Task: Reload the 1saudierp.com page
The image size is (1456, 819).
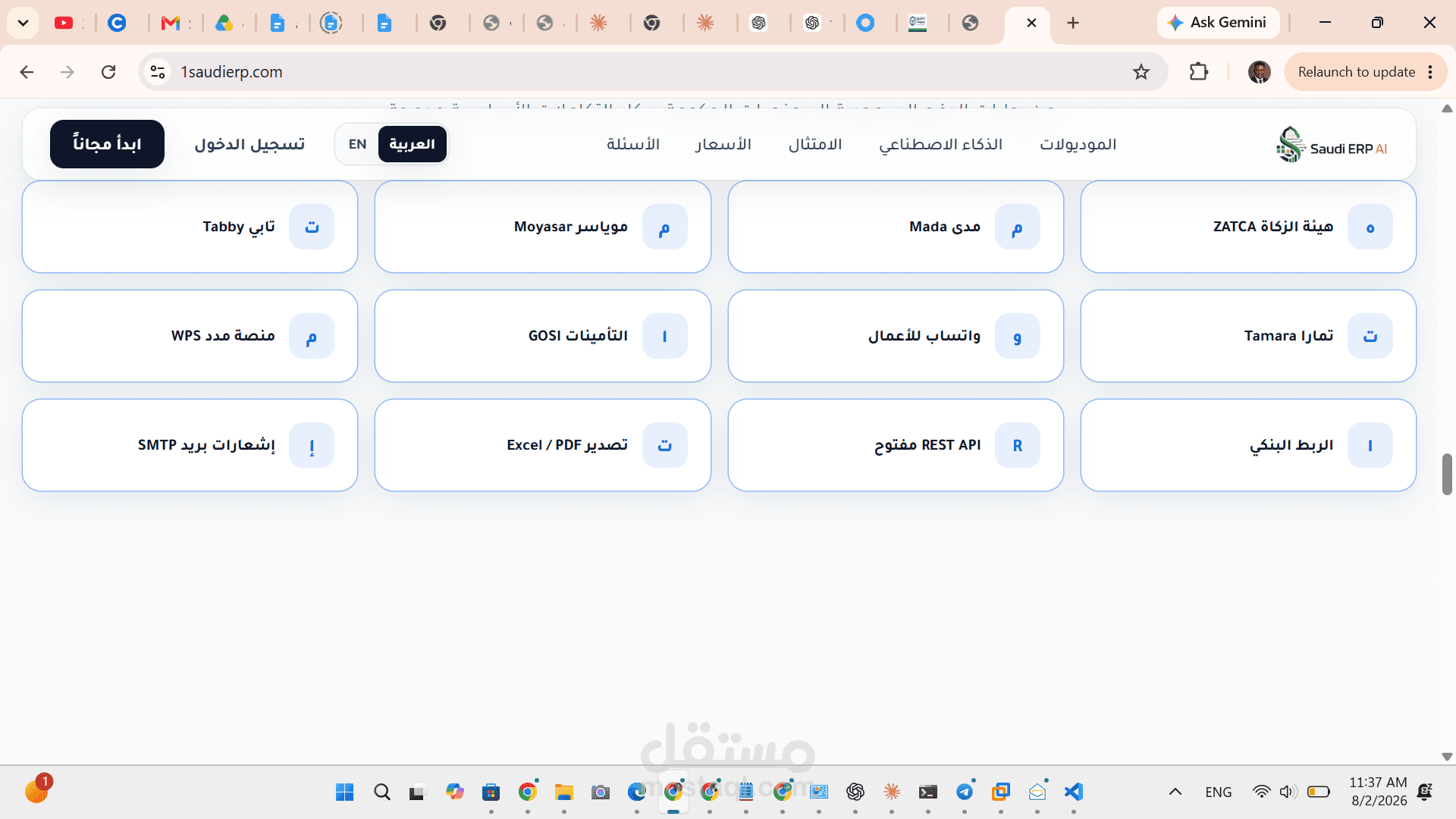Action: 108,72
